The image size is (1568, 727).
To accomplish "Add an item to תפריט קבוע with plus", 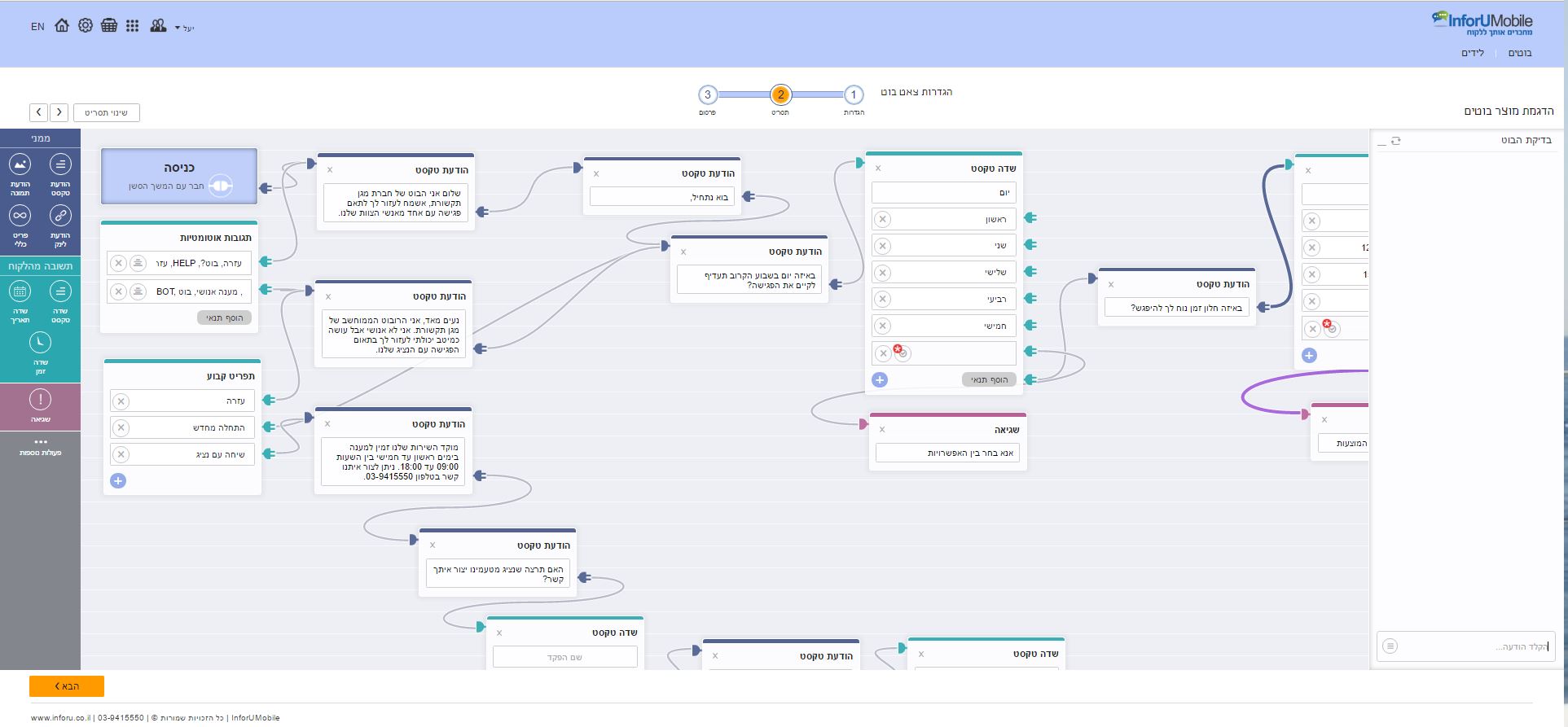I will (x=118, y=481).
